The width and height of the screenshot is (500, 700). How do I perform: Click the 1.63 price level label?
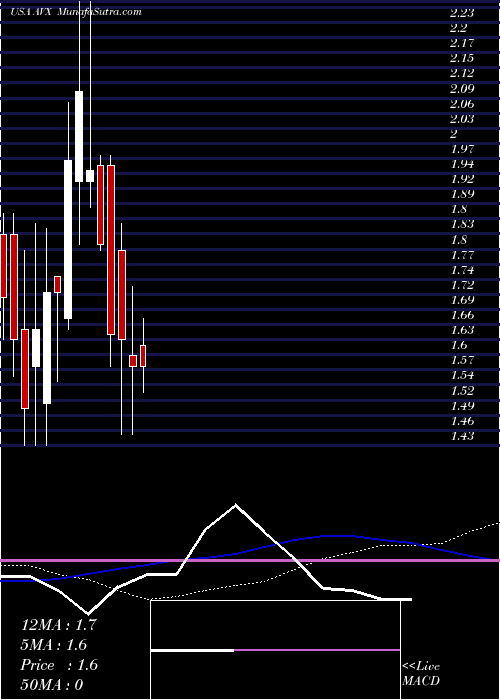pos(462,330)
